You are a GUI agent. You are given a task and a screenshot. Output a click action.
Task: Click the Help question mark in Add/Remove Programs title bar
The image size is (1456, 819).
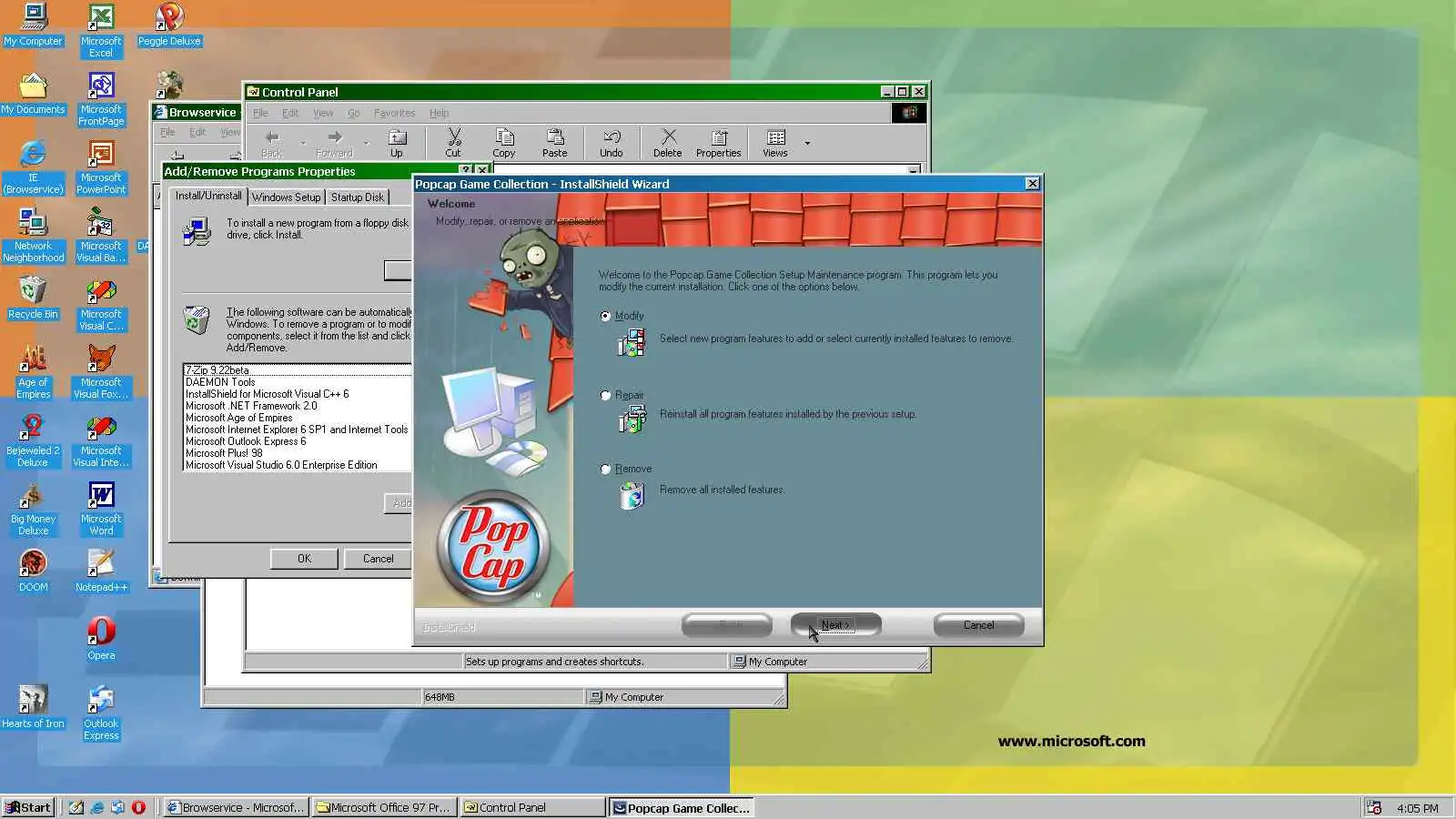(466, 170)
